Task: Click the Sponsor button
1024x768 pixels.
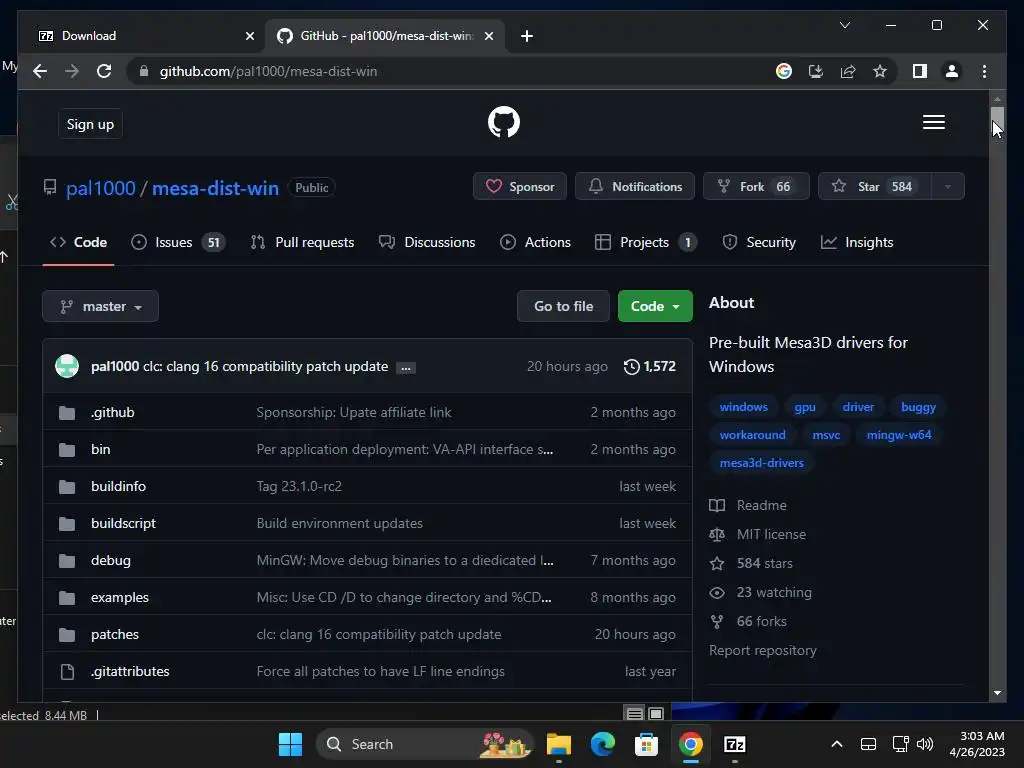Action: tap(520, 187)
